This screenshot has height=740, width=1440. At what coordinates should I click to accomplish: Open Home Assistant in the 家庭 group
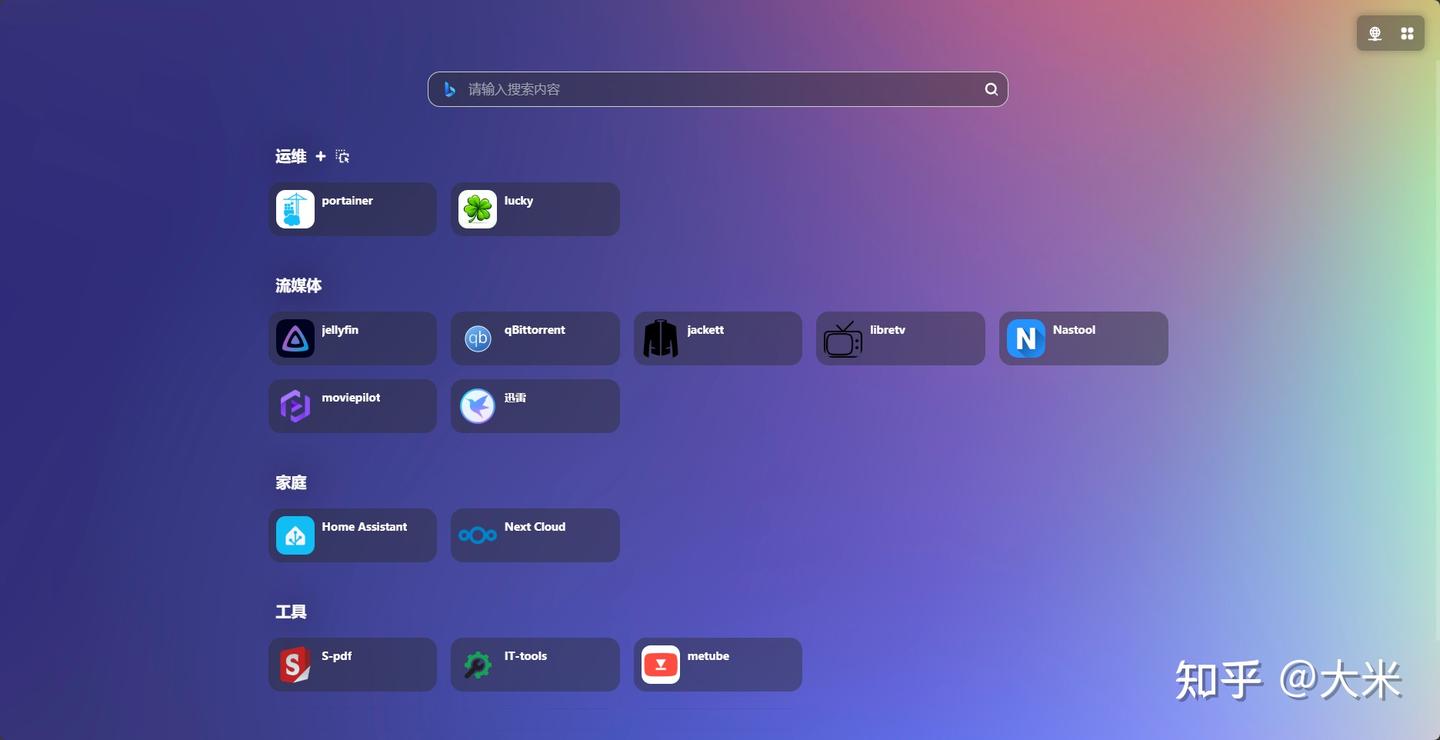point(352,535)
